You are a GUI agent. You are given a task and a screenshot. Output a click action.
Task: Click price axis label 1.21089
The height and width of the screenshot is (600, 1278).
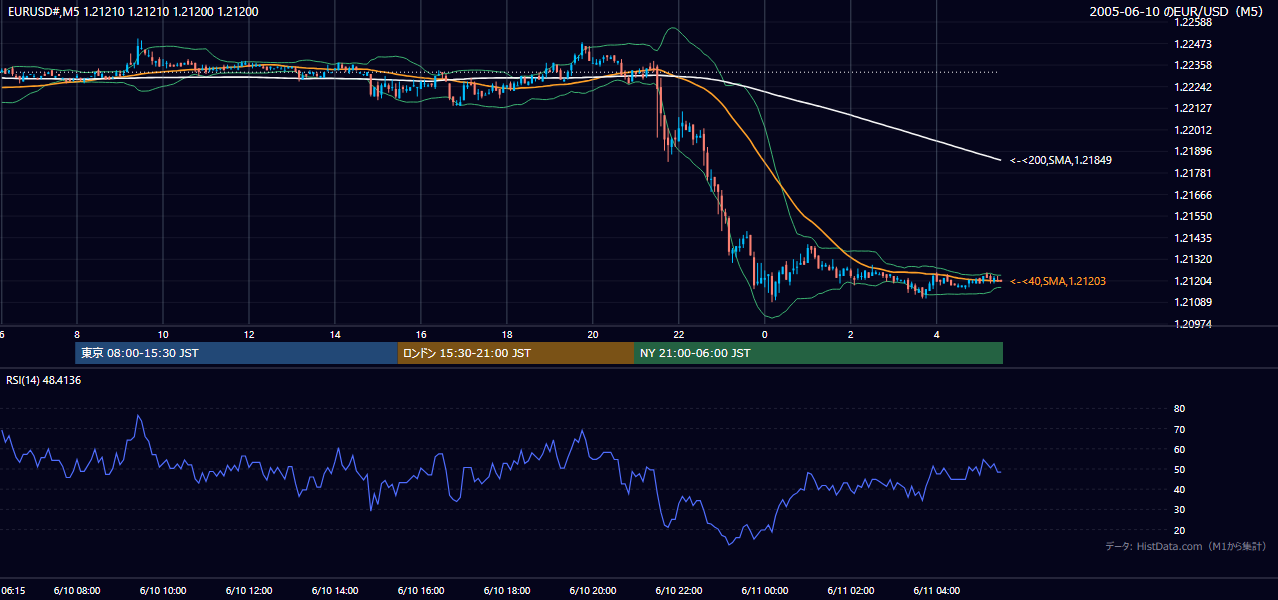click(1194, 302)
